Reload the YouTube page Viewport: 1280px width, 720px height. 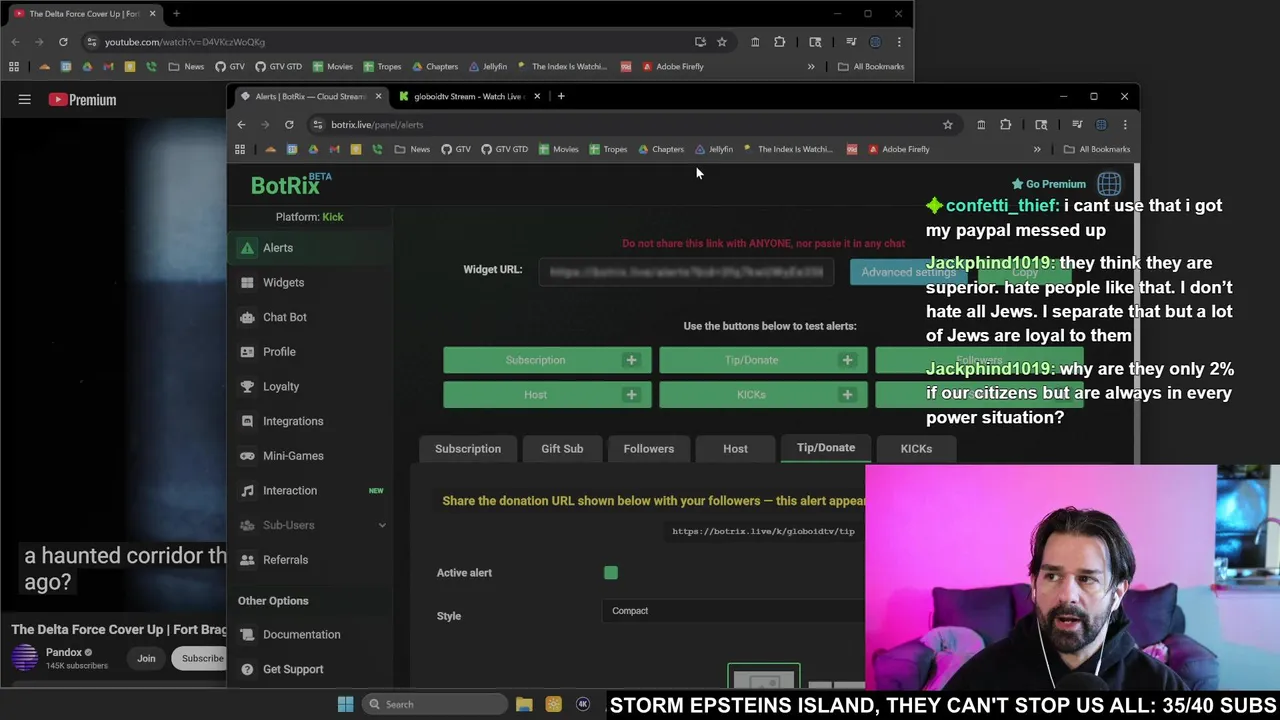coord(63,42)
